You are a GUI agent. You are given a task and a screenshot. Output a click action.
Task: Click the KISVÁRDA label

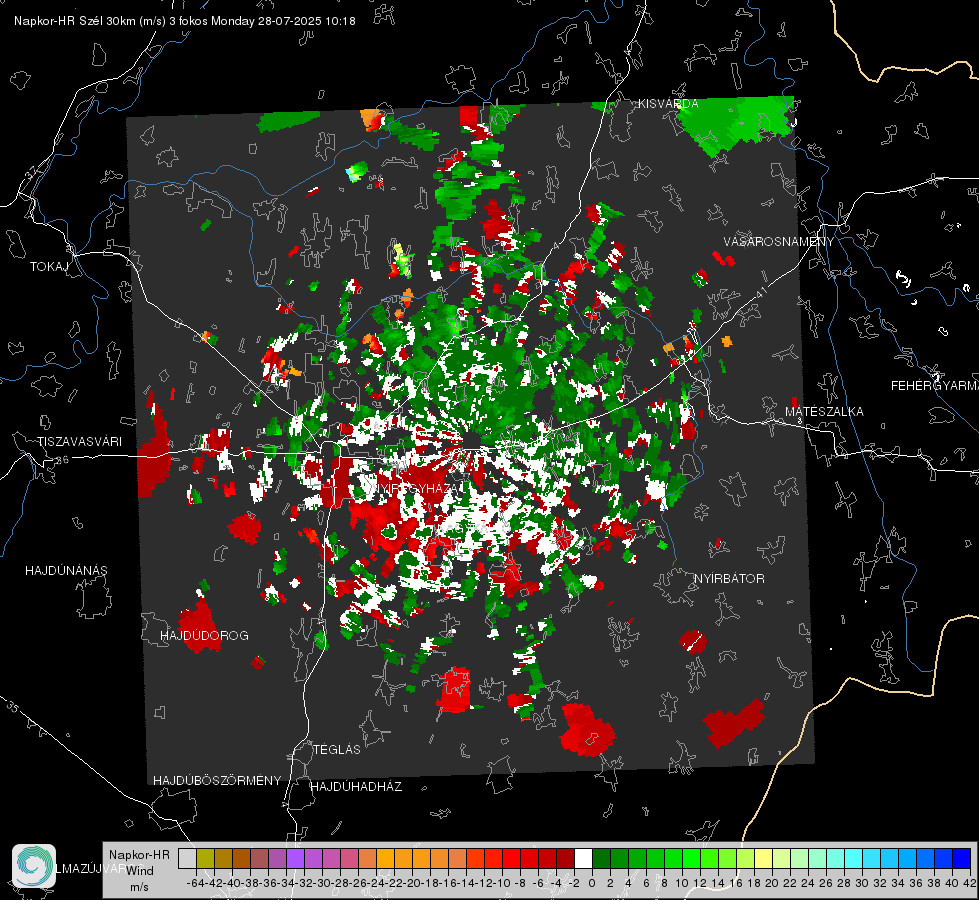(x=668, y=104)
